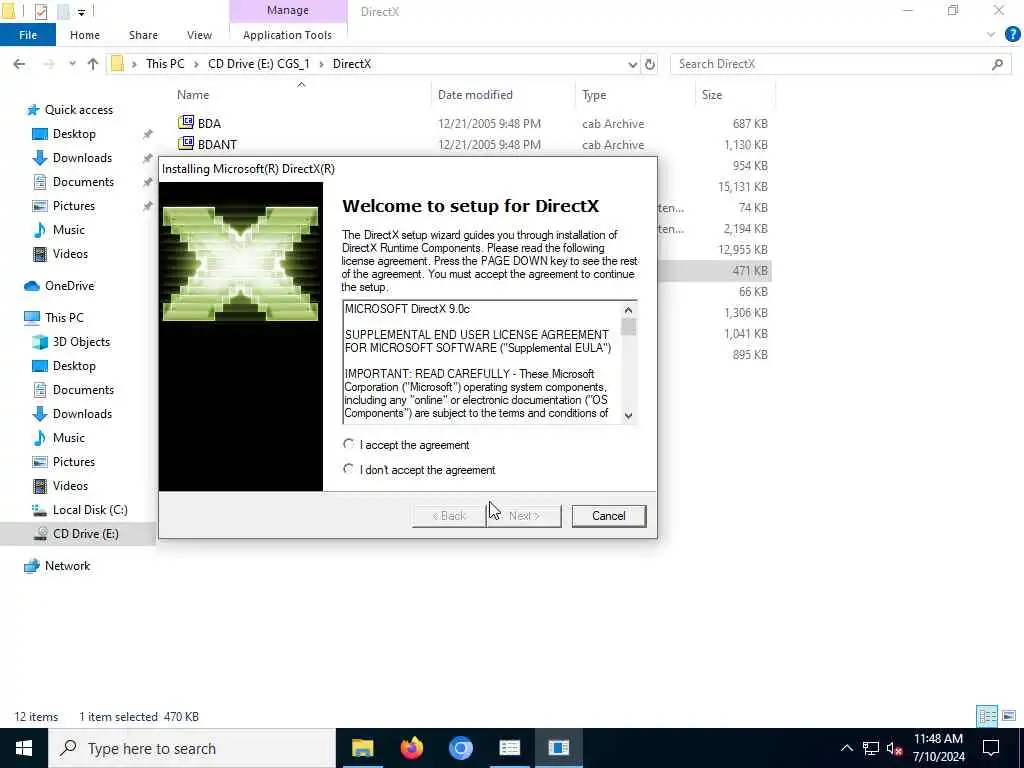Click up arrow of license agreement scrollbar
Viewport: 1024px width, 768px height.
tap(628, 310)
